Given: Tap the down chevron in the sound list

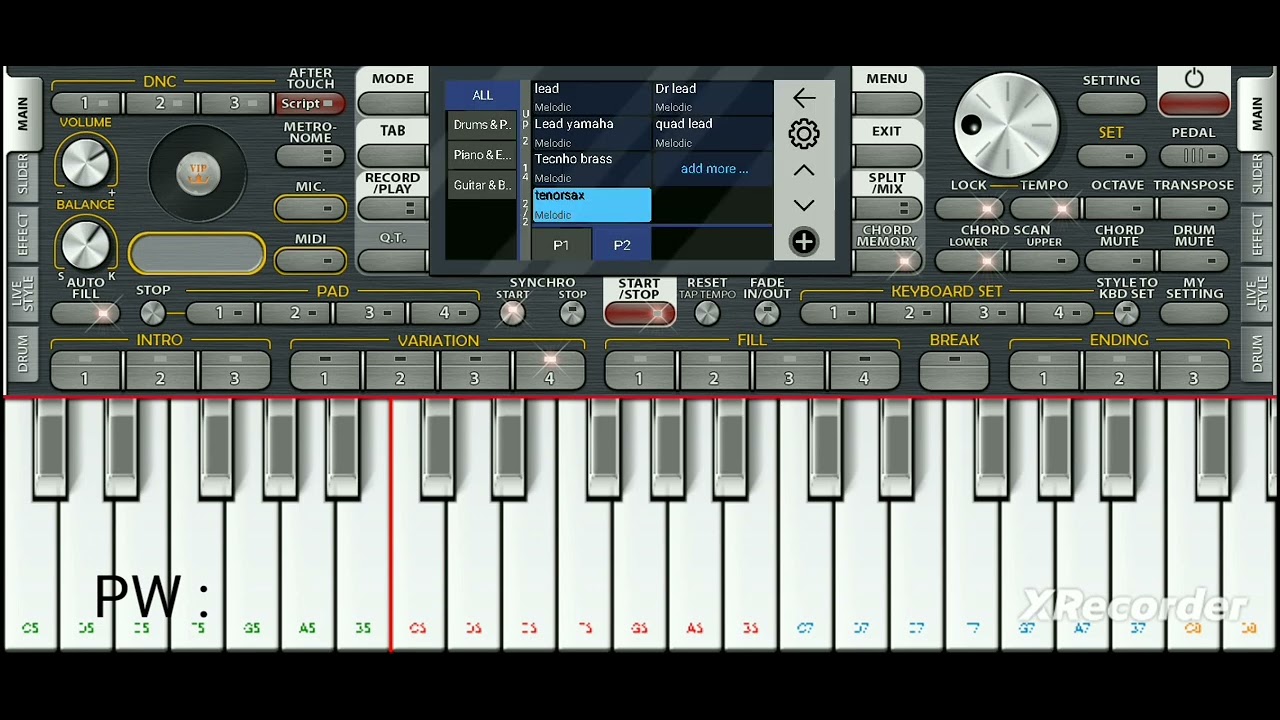Looking at the screenshot, I should pyautogui.click(x=804, y=205).
